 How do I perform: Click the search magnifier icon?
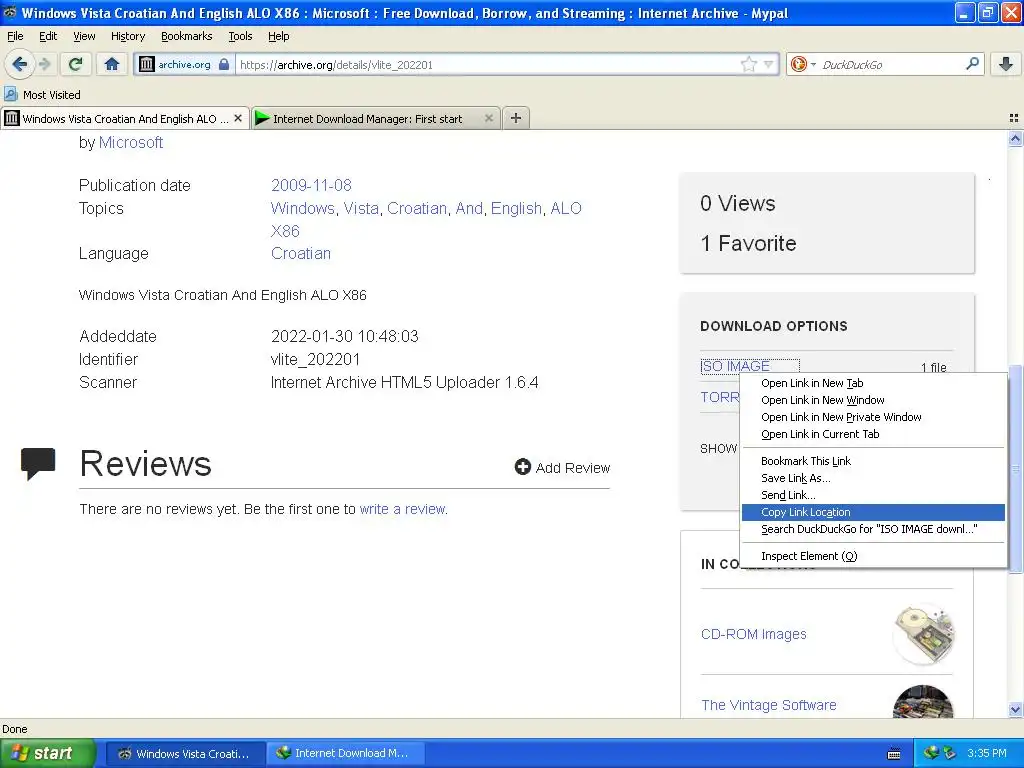pos(972,63)
